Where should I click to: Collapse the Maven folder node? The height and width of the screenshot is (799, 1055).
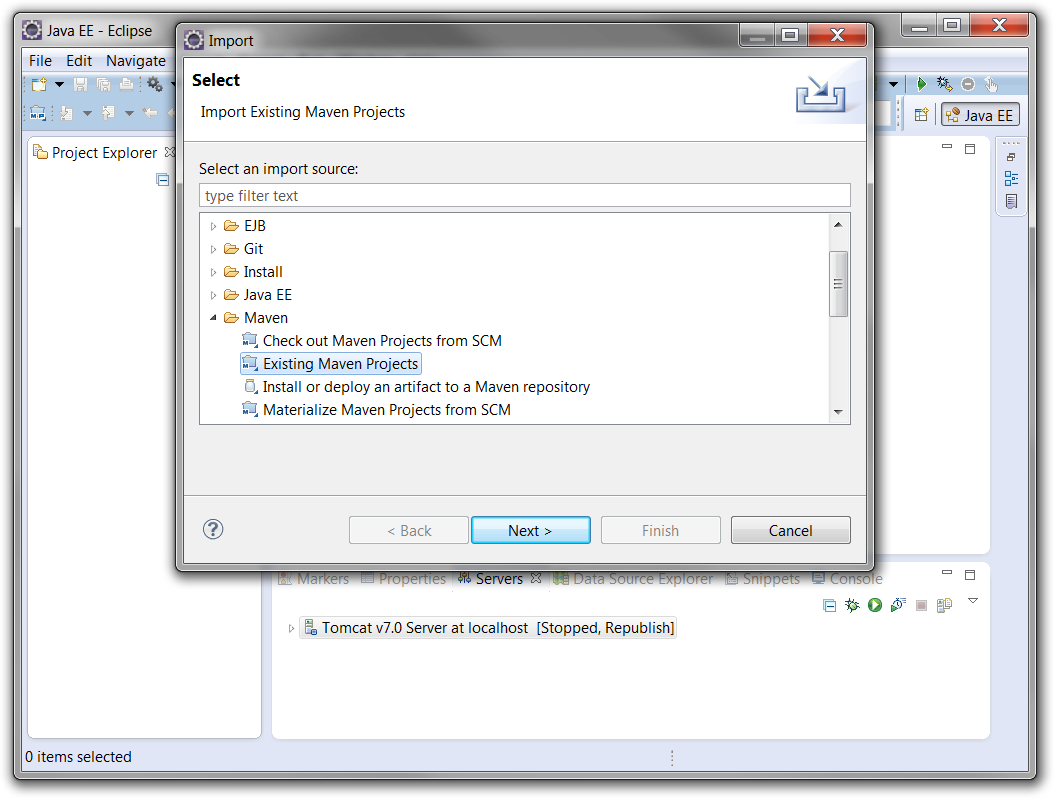coord(213,317)
